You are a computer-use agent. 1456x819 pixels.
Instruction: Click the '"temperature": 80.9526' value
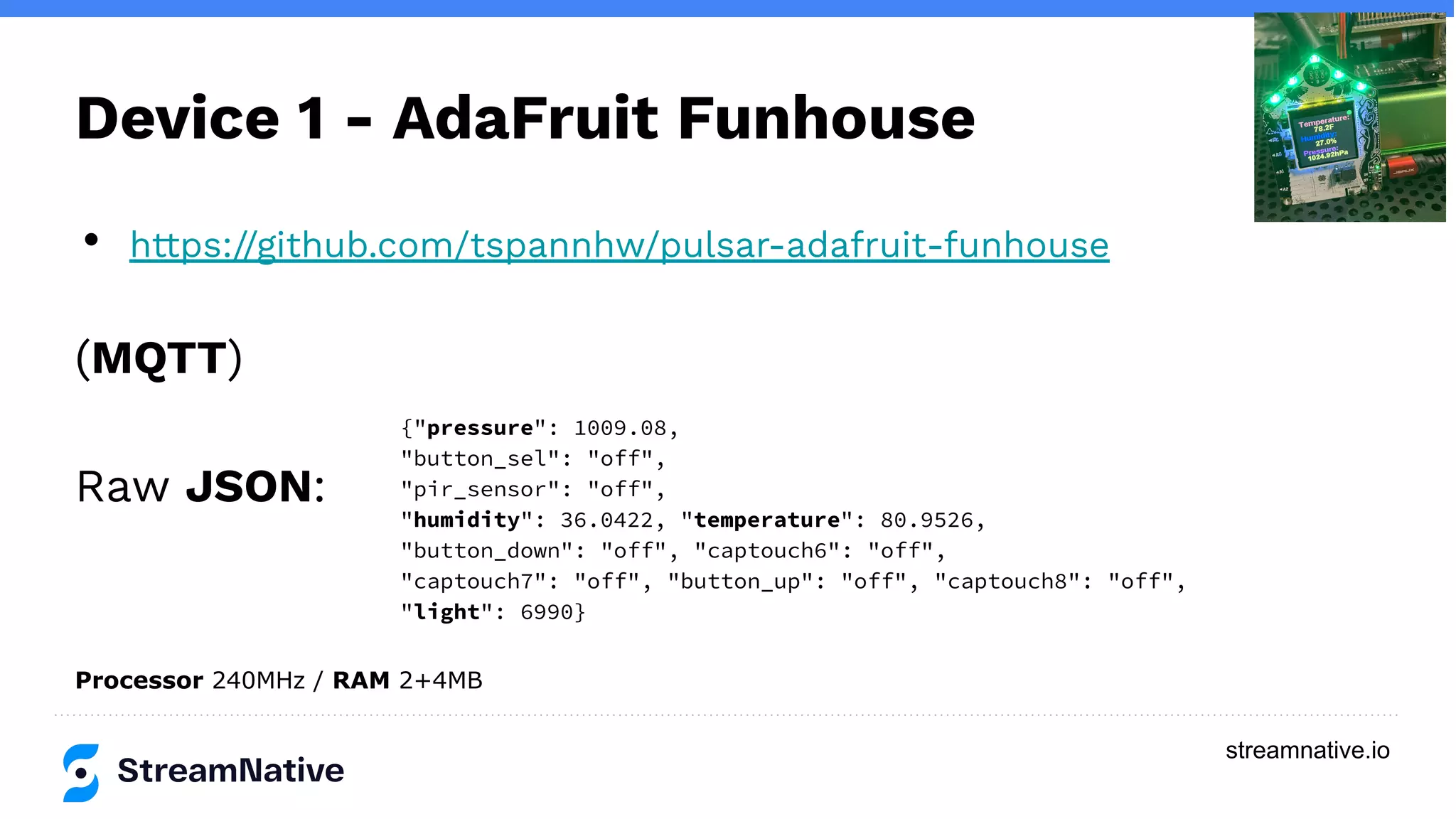click(x=833, y=520)
